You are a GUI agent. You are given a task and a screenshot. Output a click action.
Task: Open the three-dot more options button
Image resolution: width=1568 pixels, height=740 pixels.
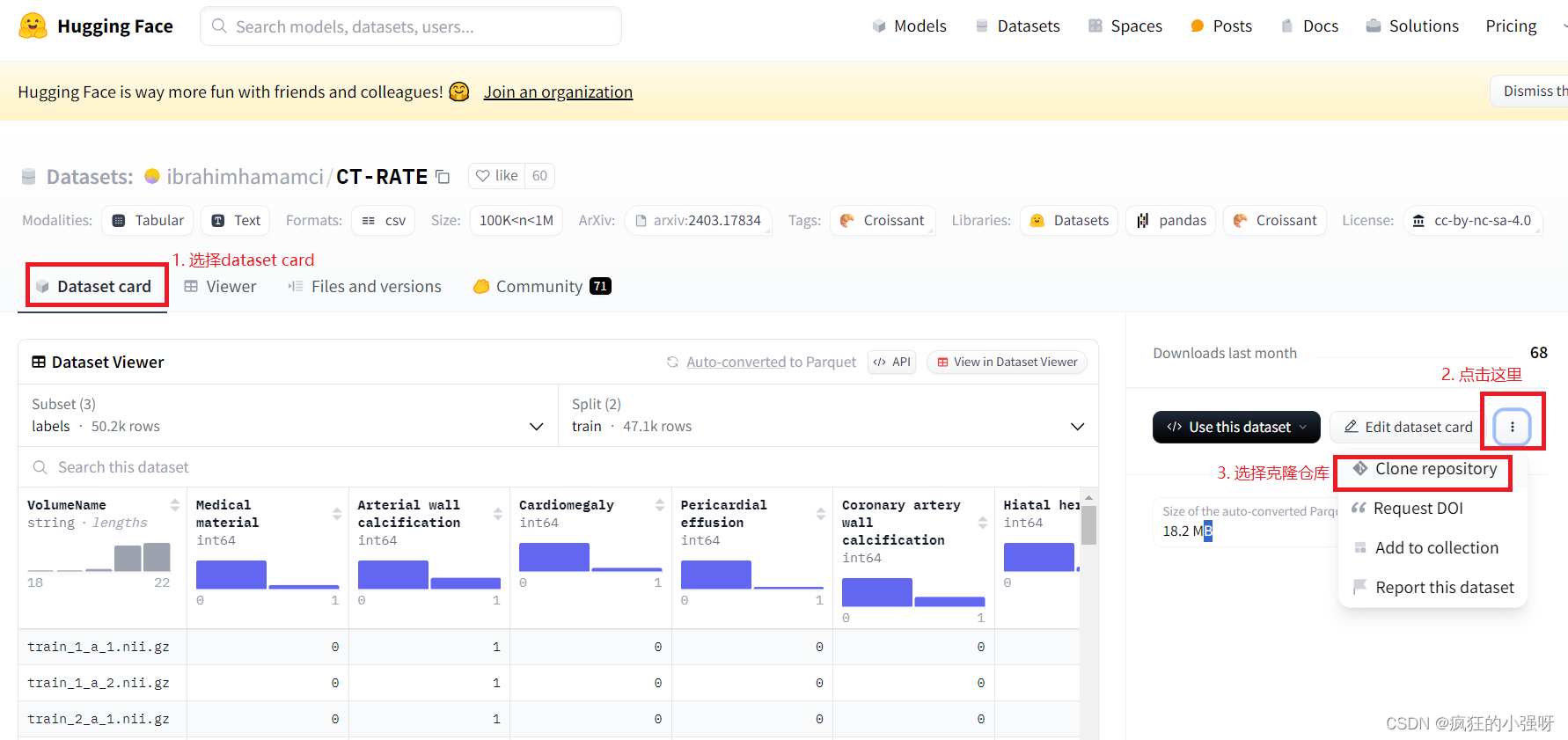tap(1513, 427)
